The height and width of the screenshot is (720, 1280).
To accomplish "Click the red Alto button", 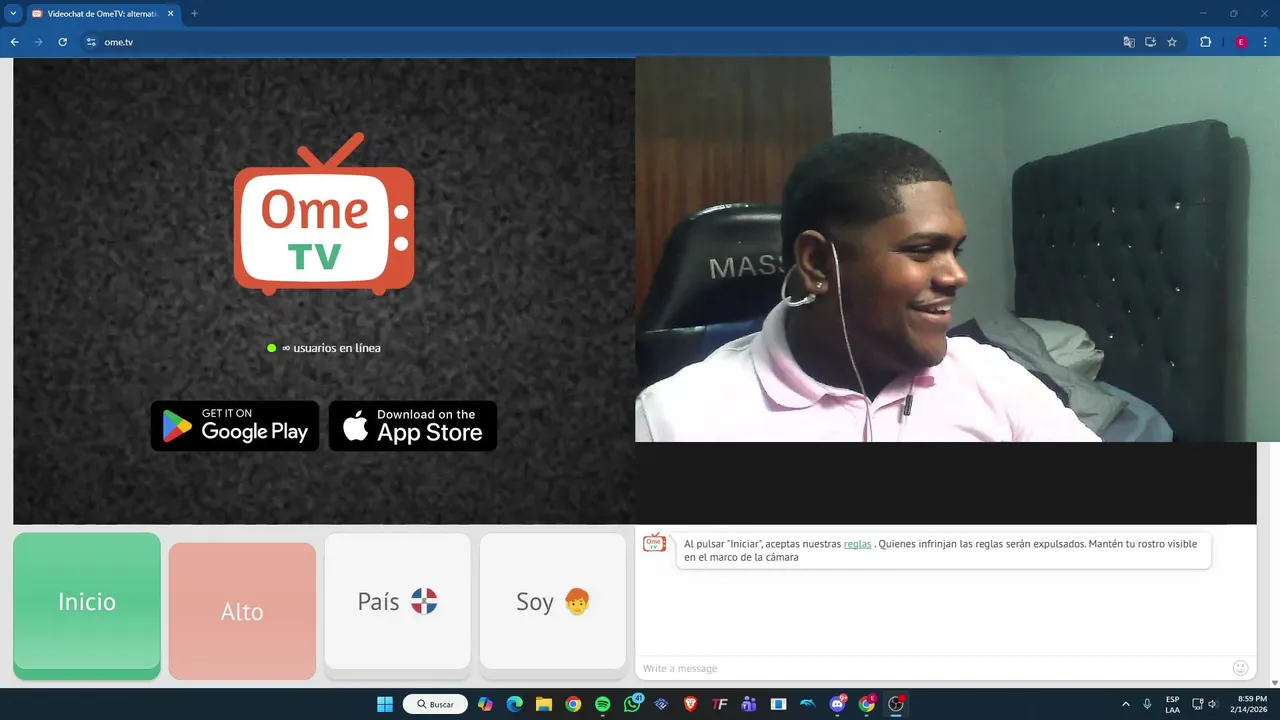I will (x=242, y=611).
